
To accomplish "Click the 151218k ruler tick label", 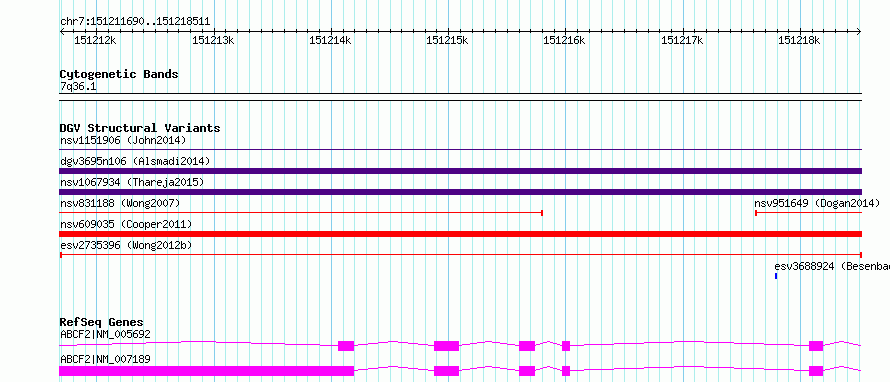I will (799, 41).
